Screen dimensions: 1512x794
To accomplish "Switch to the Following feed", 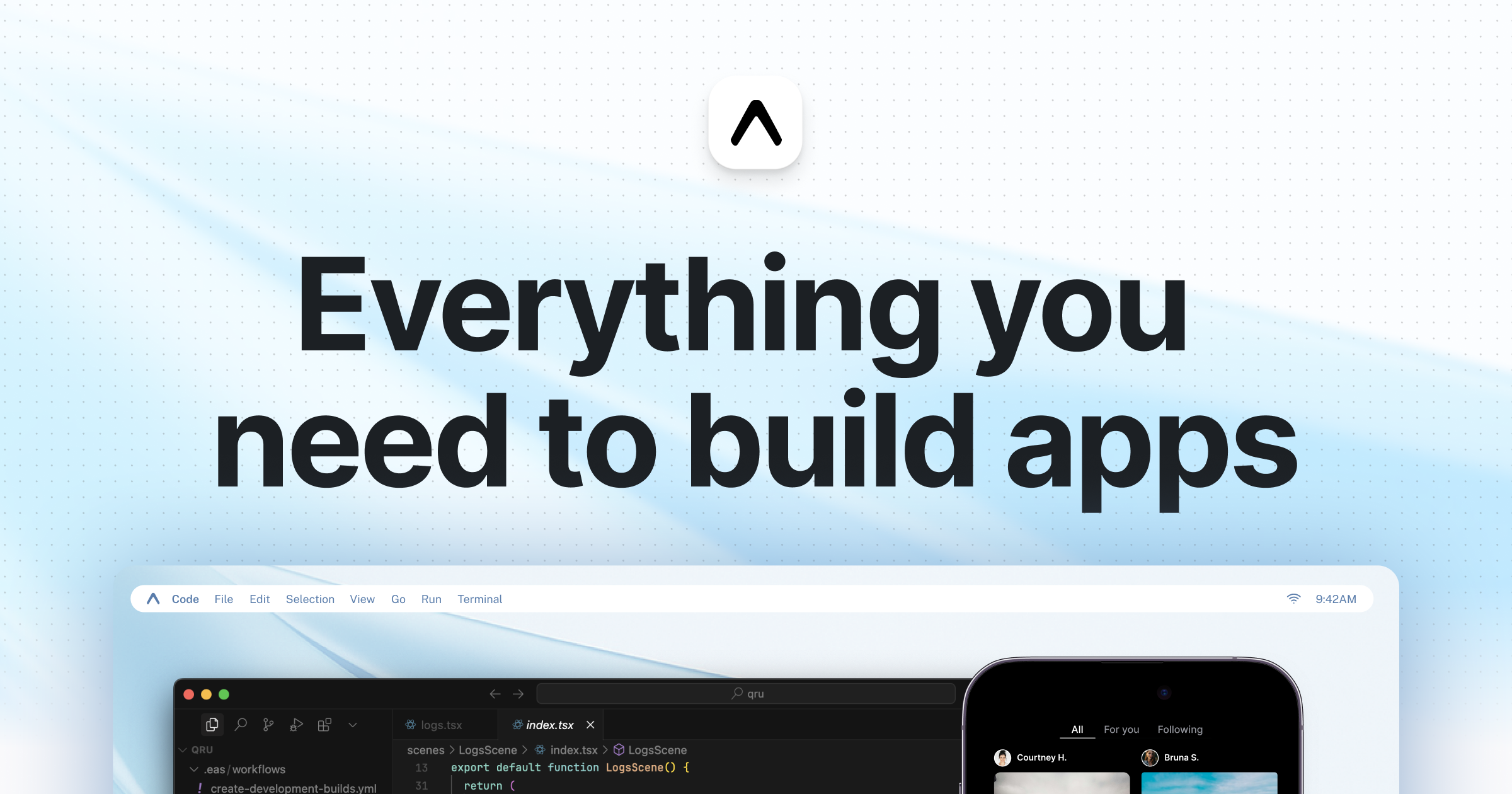I will (1180, 729).
